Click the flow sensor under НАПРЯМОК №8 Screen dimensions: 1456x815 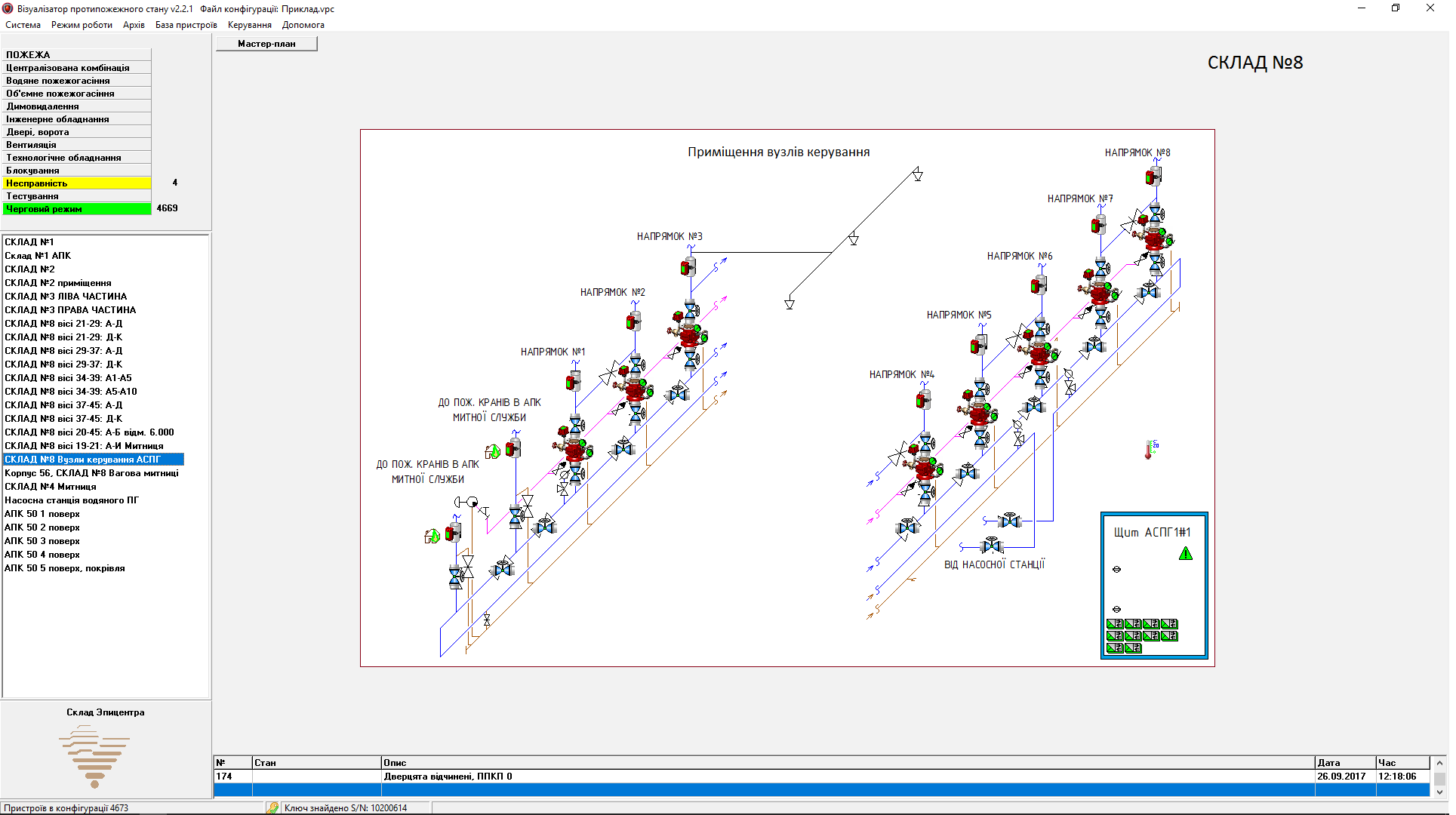pos(1153,177)
